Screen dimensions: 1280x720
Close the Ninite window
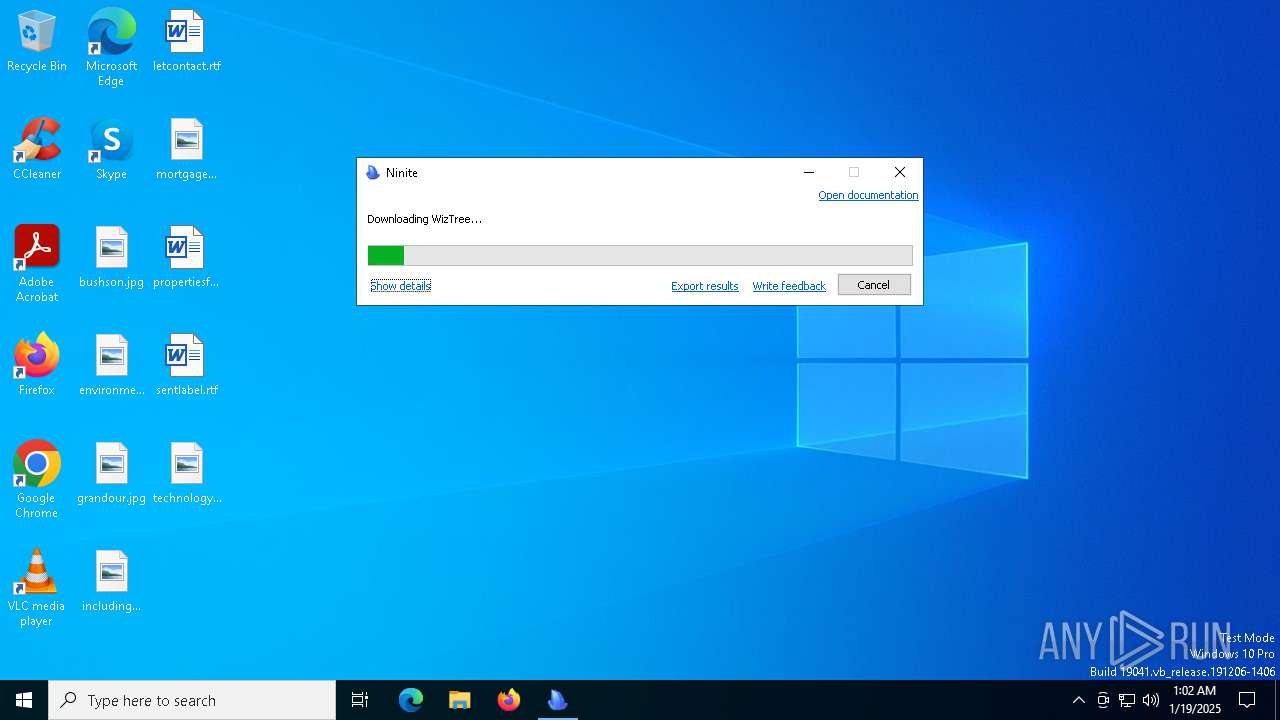pos(900,173)
